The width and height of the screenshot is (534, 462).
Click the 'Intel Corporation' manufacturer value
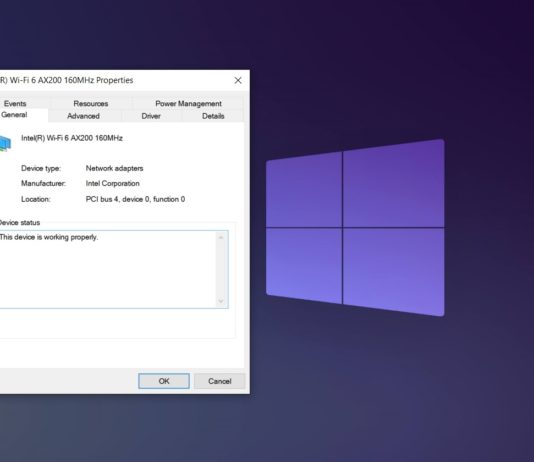click(113, 184)
